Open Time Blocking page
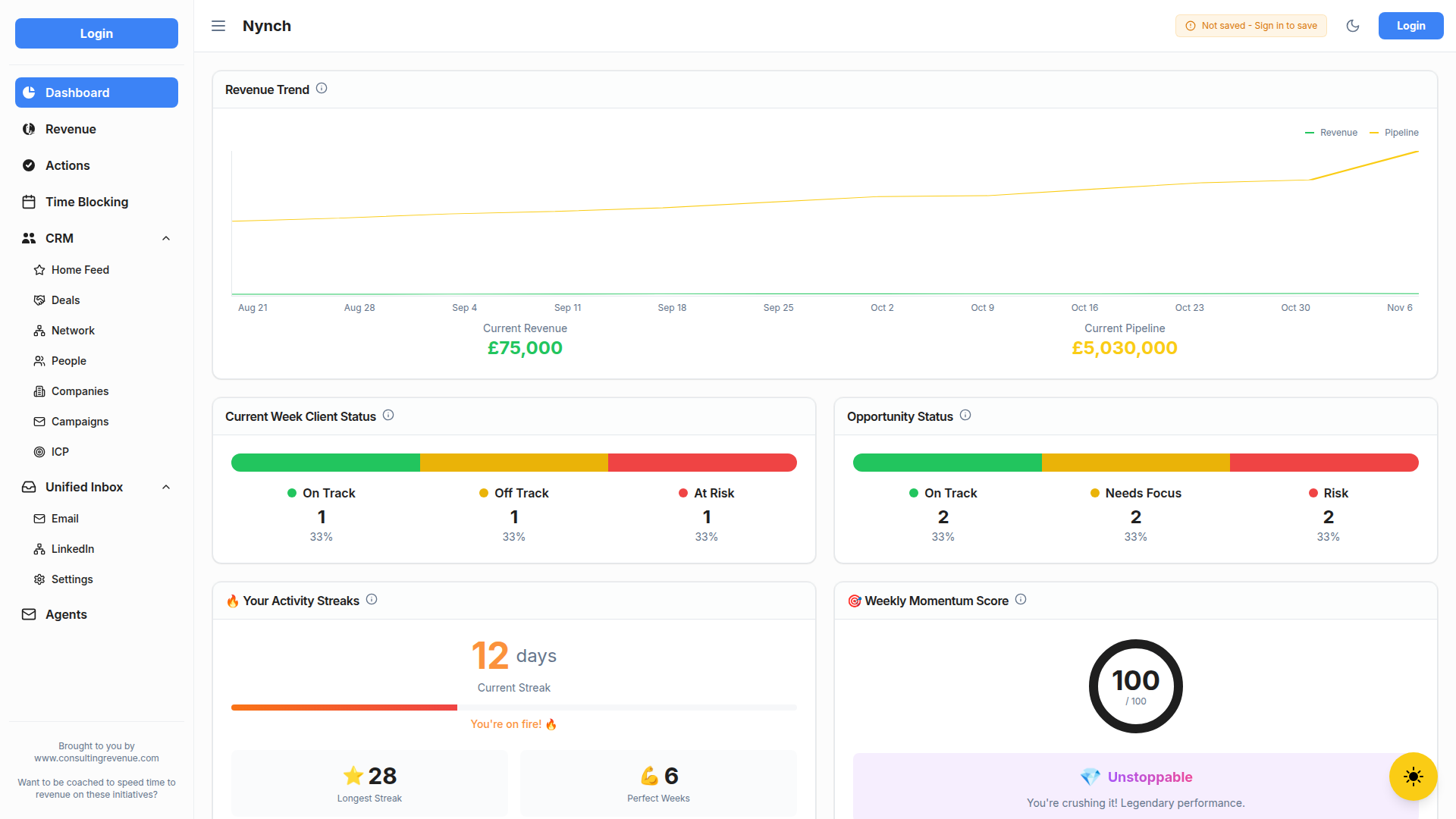The height and width of the screenshot is (819, 1456). (96, 202)
